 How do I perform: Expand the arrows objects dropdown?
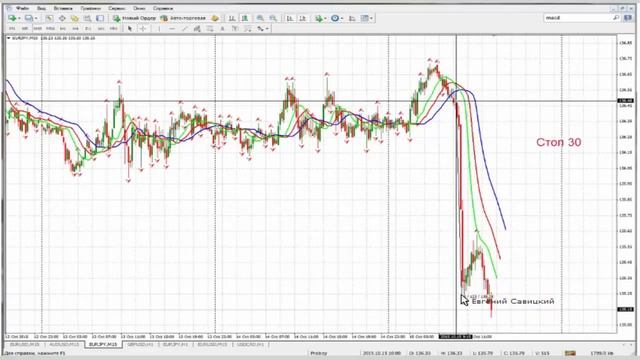tap(267, 29)
